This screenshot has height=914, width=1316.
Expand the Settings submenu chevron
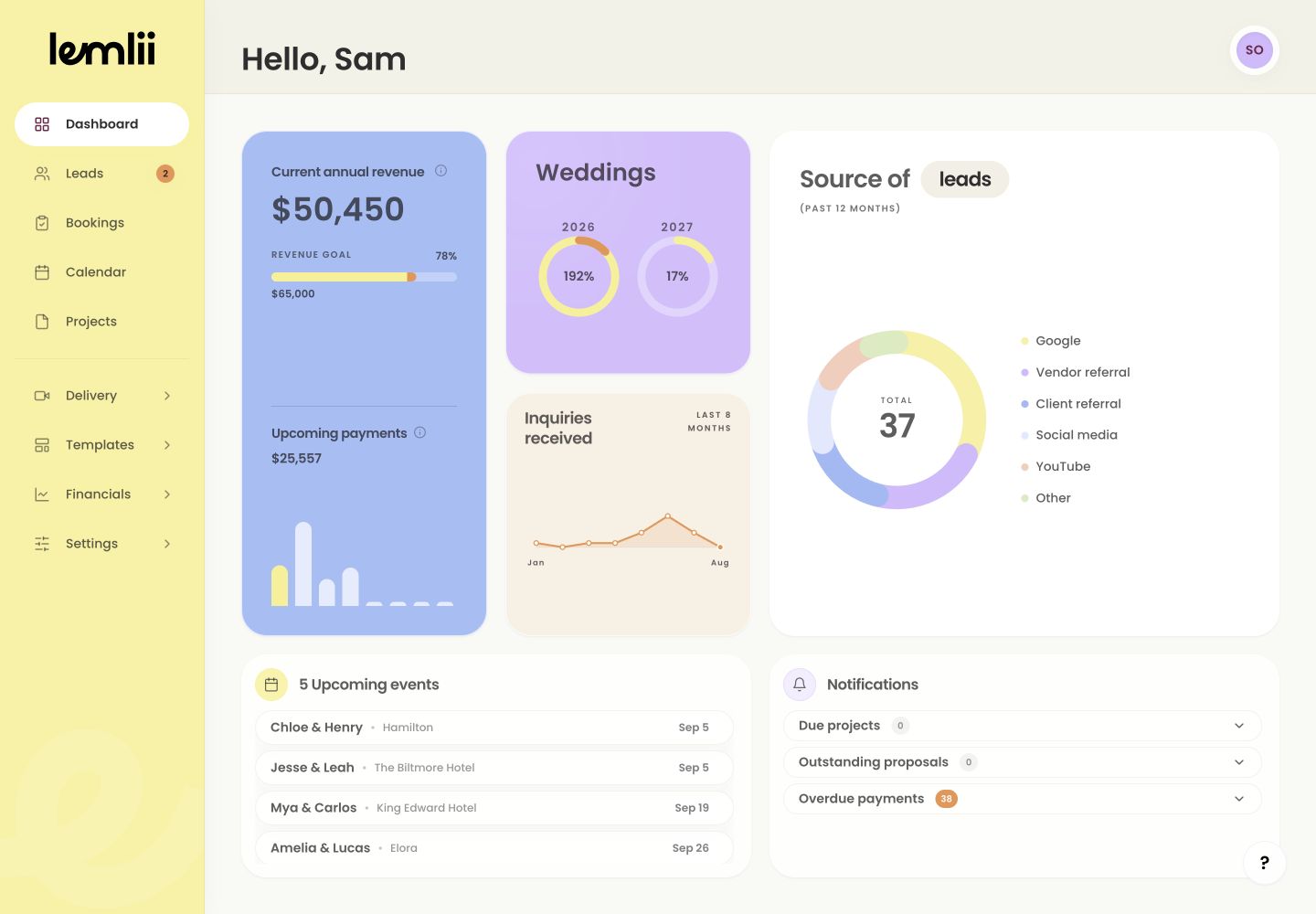(x=167, y=544)
